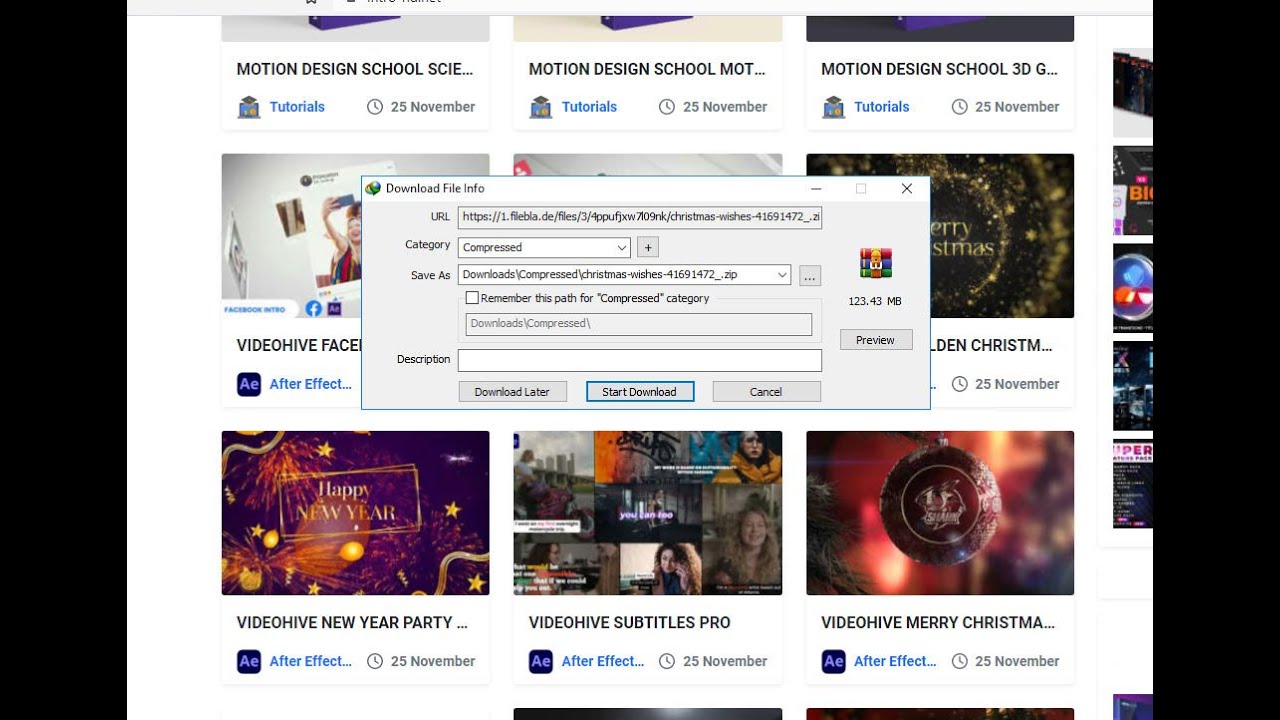This screenshot has width=1280, height=720.
Task: Open MOTION DESIGN SCHOOL SCIE... post title
Action: [355, 69]
